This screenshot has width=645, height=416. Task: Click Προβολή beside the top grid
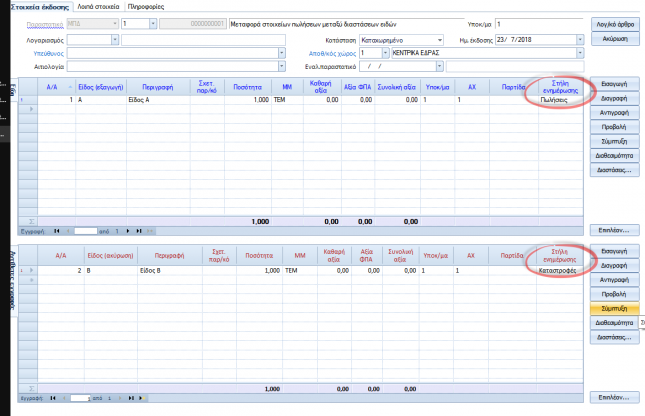(614, 127)
